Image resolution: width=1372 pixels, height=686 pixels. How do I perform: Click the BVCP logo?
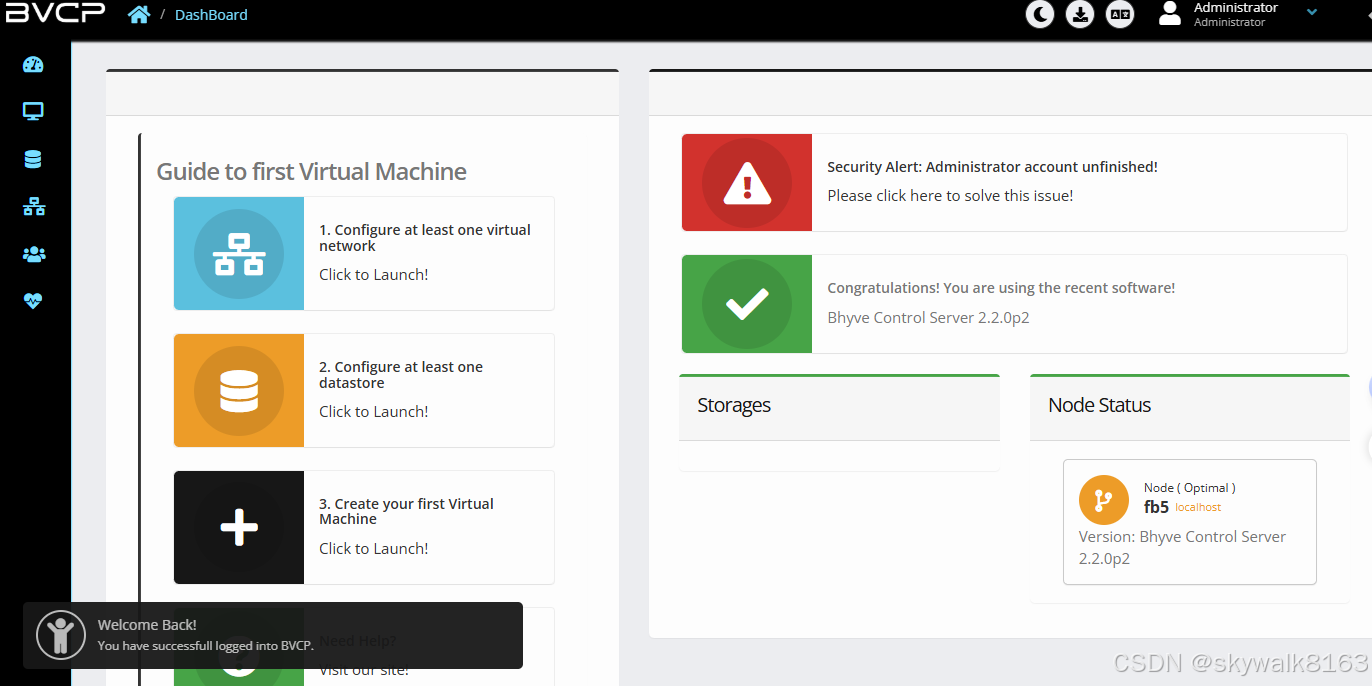[x=54, y=12]
